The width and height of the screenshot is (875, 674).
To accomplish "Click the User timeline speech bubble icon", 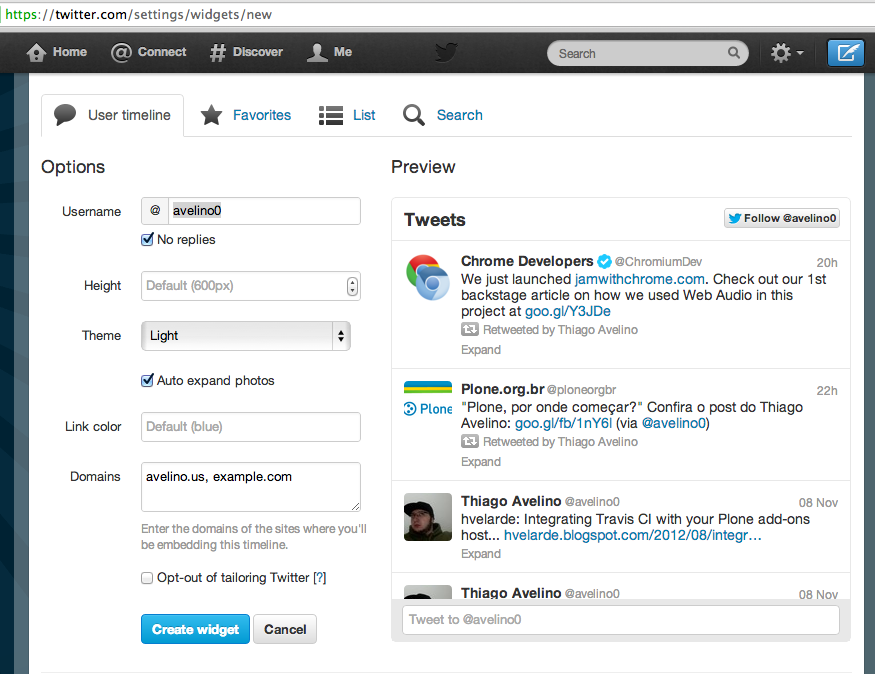I will [65, 115].
